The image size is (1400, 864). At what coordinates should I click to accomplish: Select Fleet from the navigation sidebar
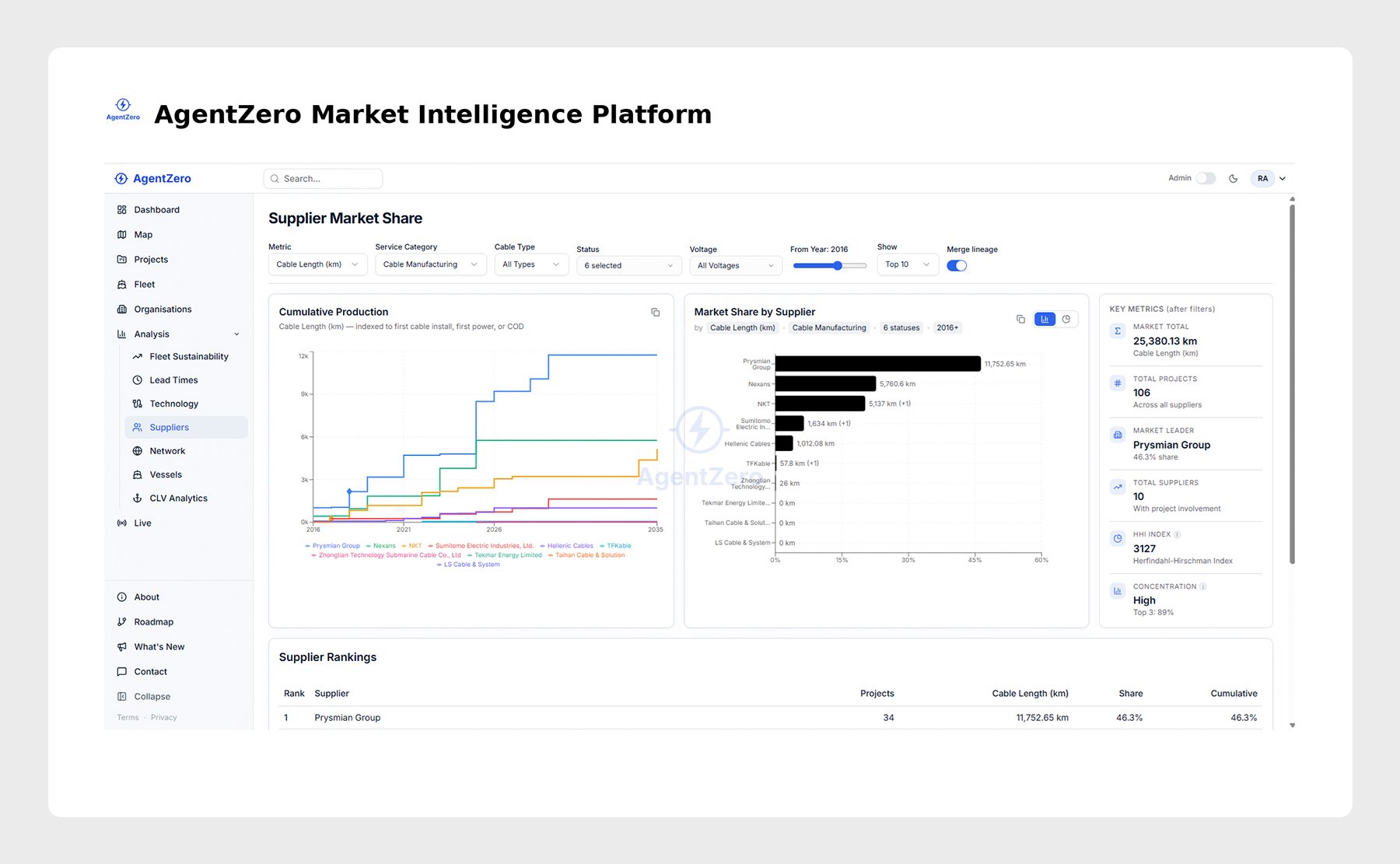point(145,284)
